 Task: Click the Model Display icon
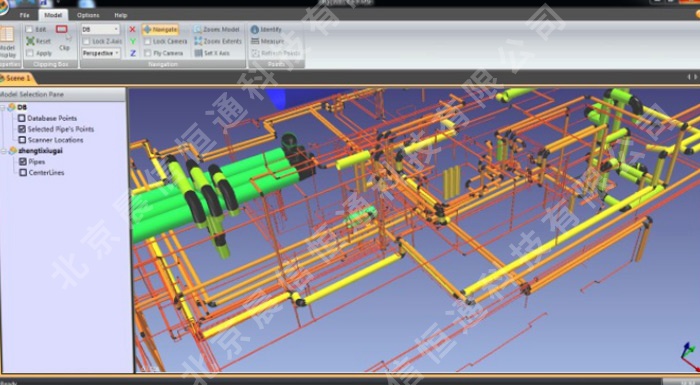click(x=7, y=35)
